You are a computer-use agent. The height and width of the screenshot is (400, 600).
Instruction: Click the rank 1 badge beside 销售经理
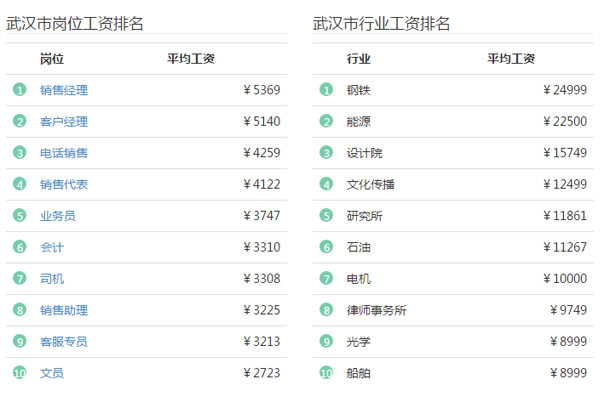(20, 90)
